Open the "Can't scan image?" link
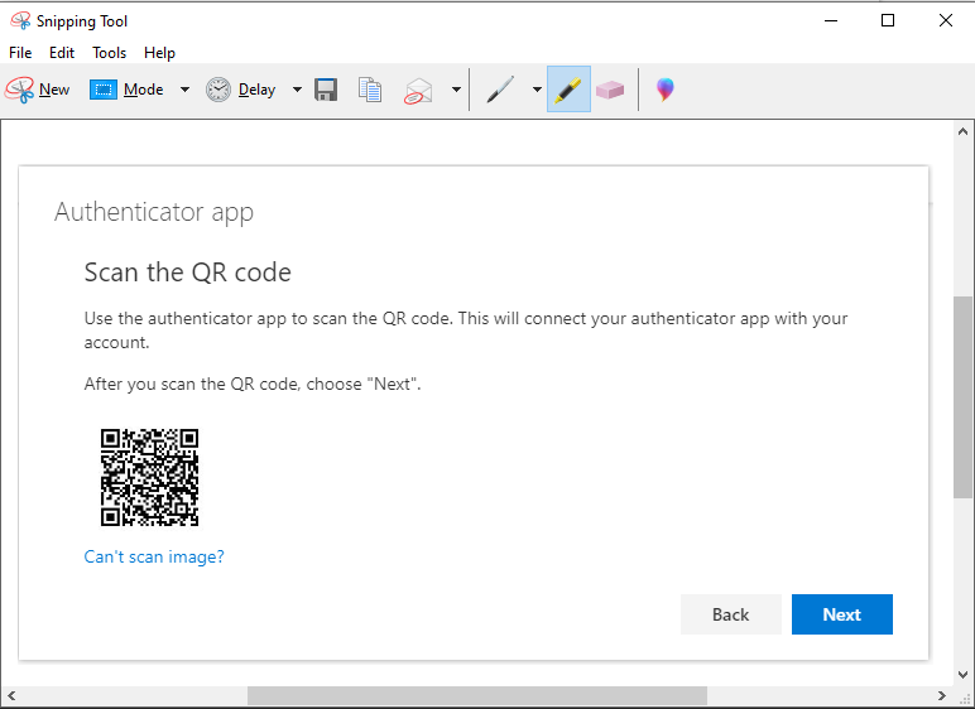This screenshot has height=709, width=975. 154,557
